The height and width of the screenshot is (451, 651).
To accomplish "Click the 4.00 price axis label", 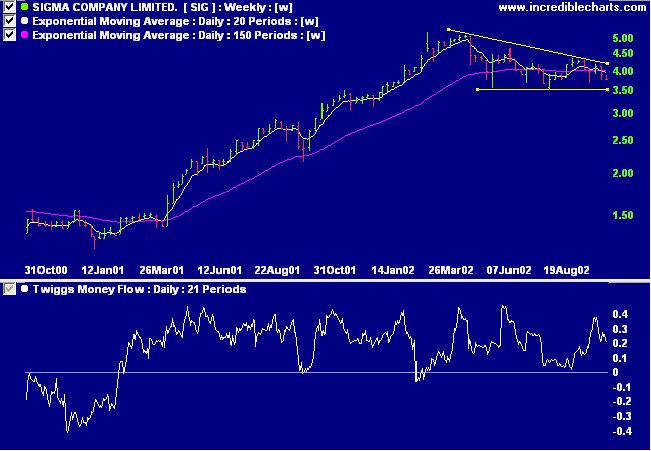I will point(623,71).
